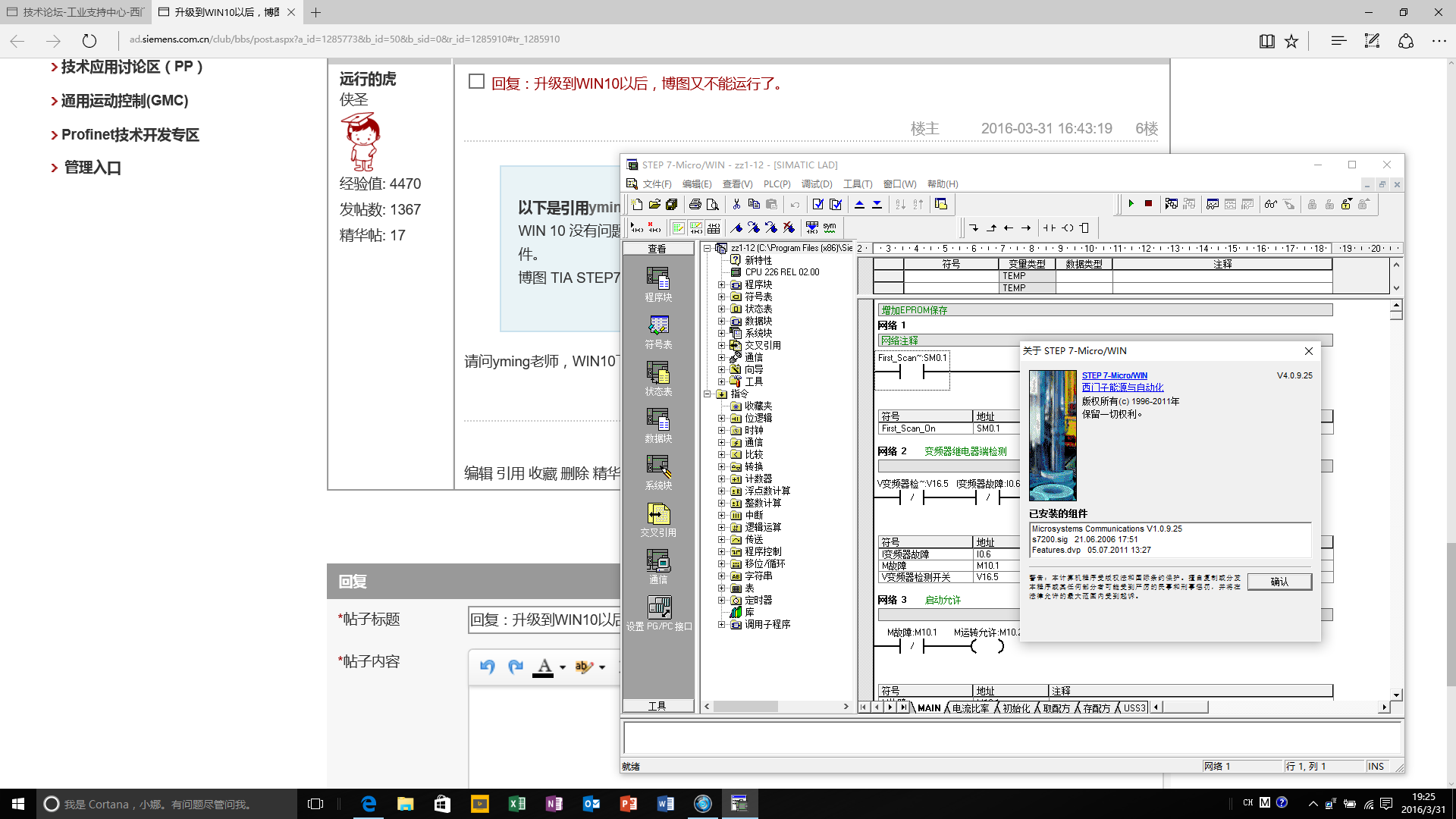The height and width of the screenshot is (819, 1456).
Task: Click the RUN mode green play icon
Action: (1131, 204)
